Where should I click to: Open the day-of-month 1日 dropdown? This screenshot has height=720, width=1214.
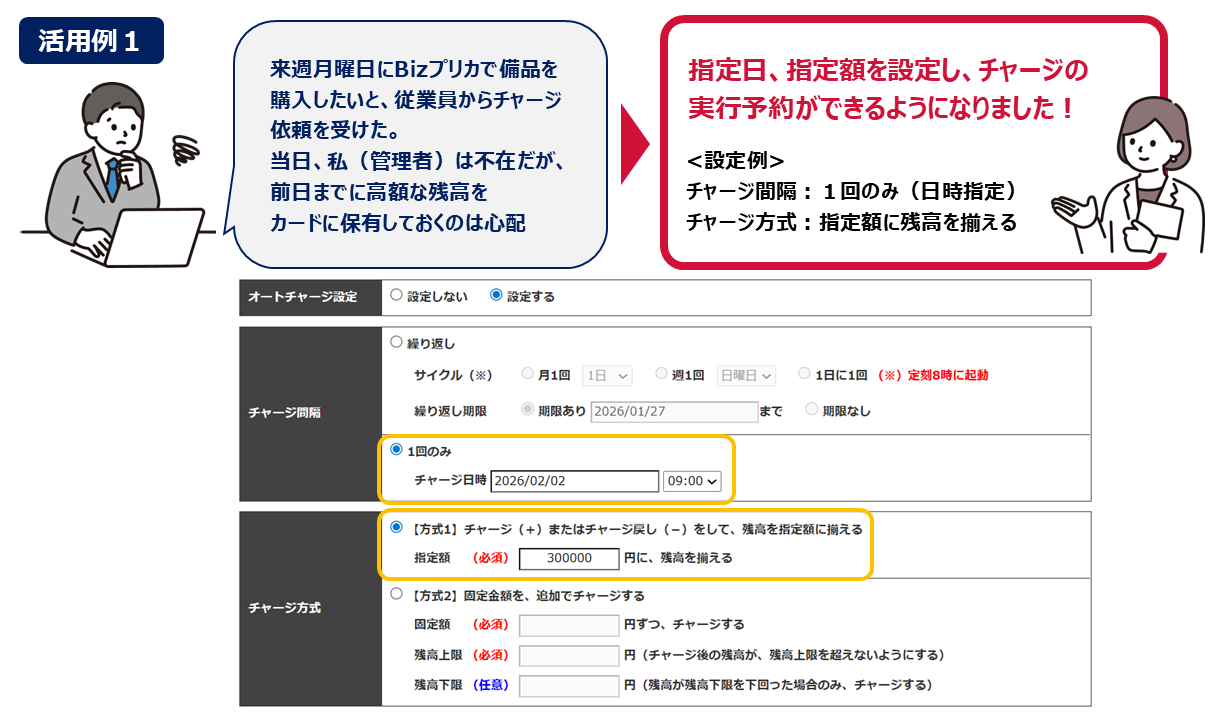pyautogui.click(x=607, y=375)
